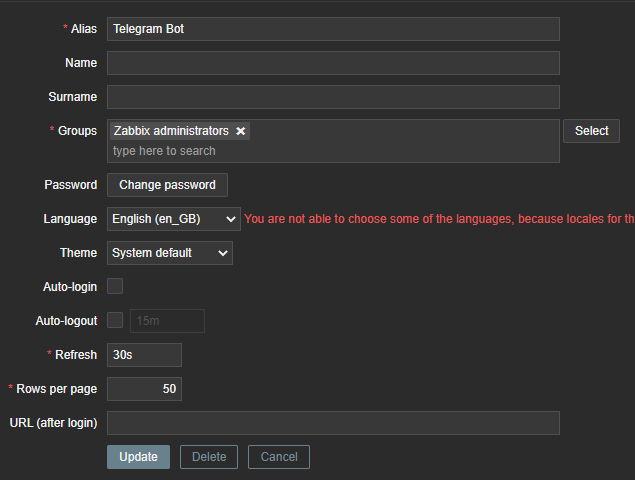This screenshot has height=480, width=635.
Task: Enable the Auto-login checkbox
Action: click(x=115, y=287)
